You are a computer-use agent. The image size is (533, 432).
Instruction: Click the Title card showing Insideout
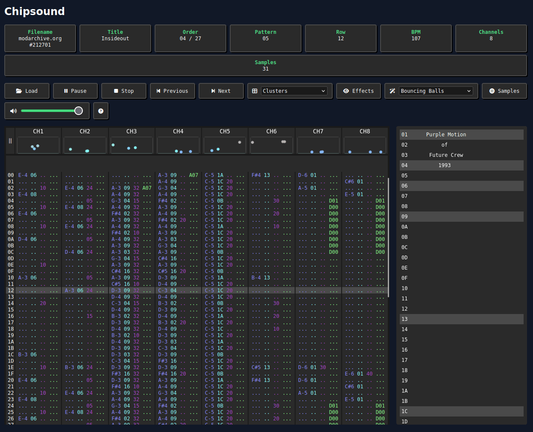pos(115,38)
